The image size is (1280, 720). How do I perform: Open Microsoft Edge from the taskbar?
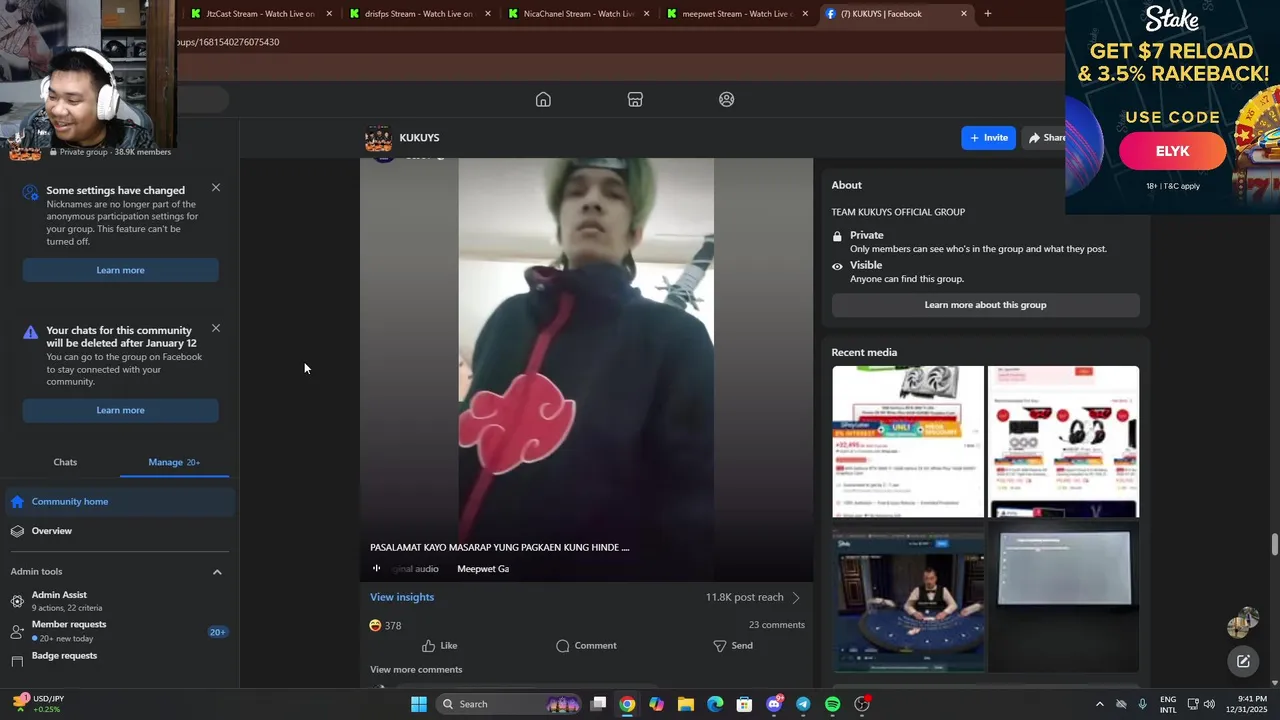point(715,704)
